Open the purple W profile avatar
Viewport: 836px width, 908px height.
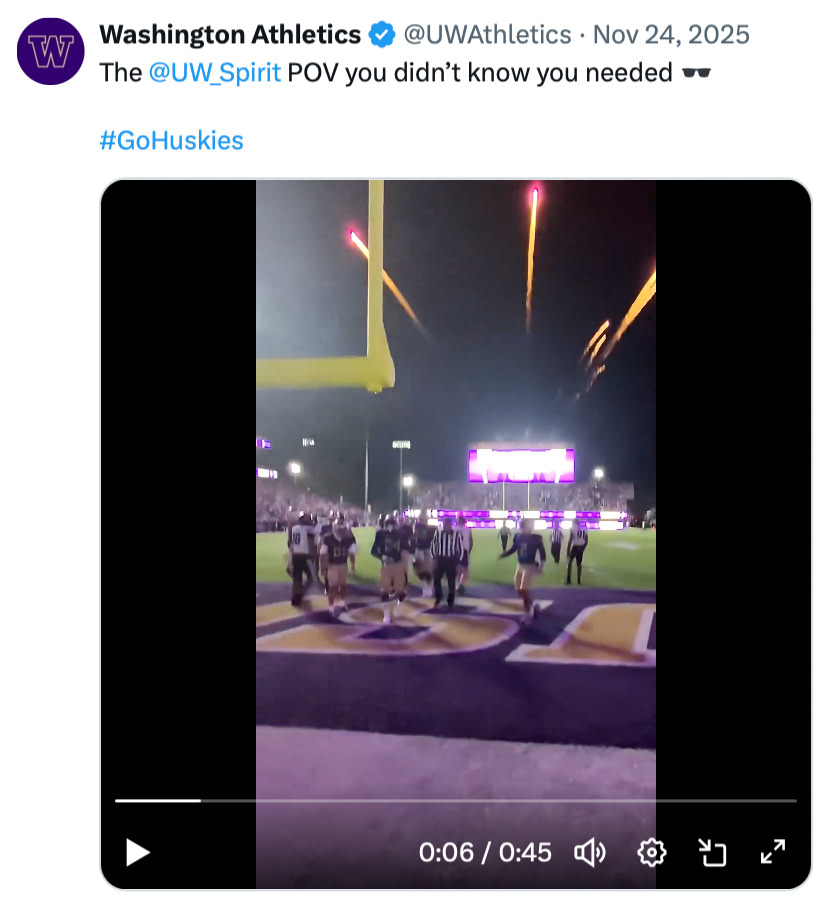pos(51,50)
